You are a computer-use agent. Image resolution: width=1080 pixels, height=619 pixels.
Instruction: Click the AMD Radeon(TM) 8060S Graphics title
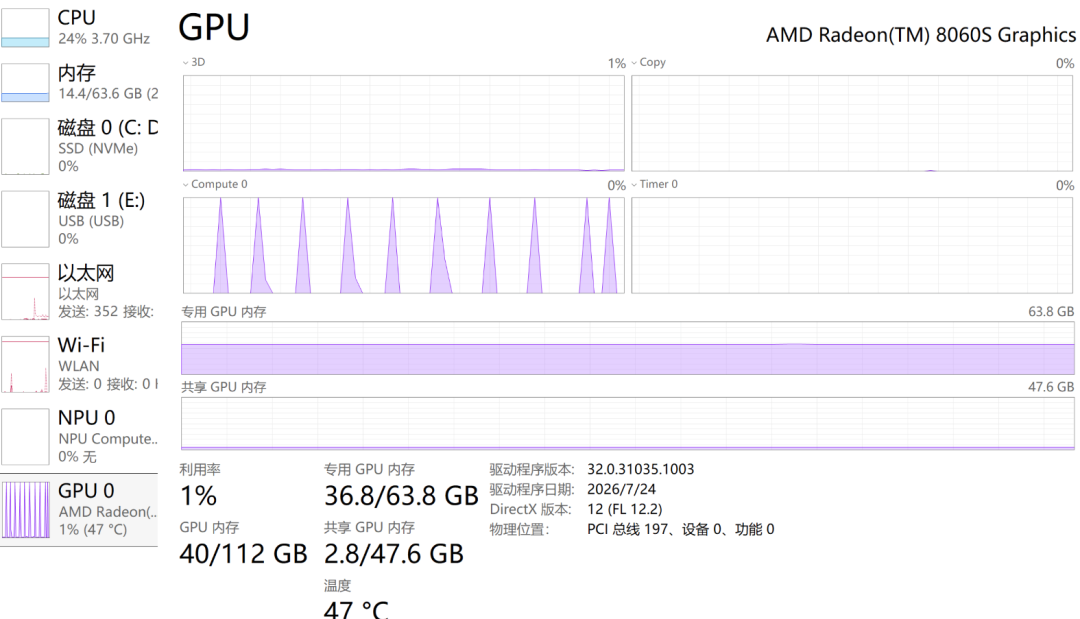(921, 35)
